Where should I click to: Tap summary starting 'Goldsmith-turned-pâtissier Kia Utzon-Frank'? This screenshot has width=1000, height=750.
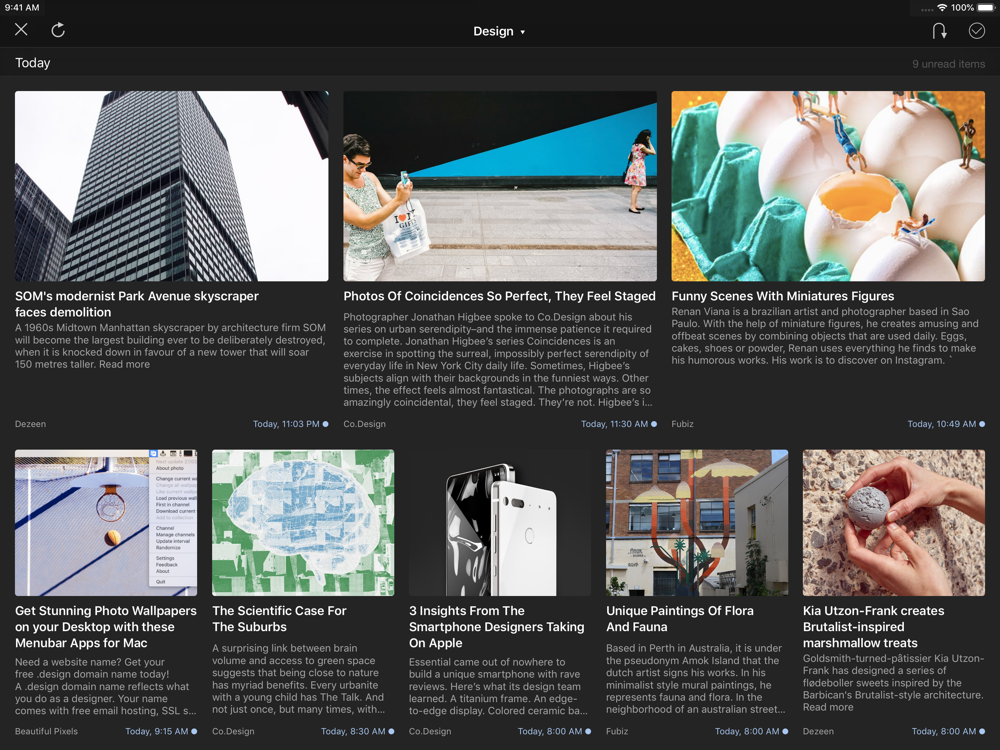click(x=893, y=682)
